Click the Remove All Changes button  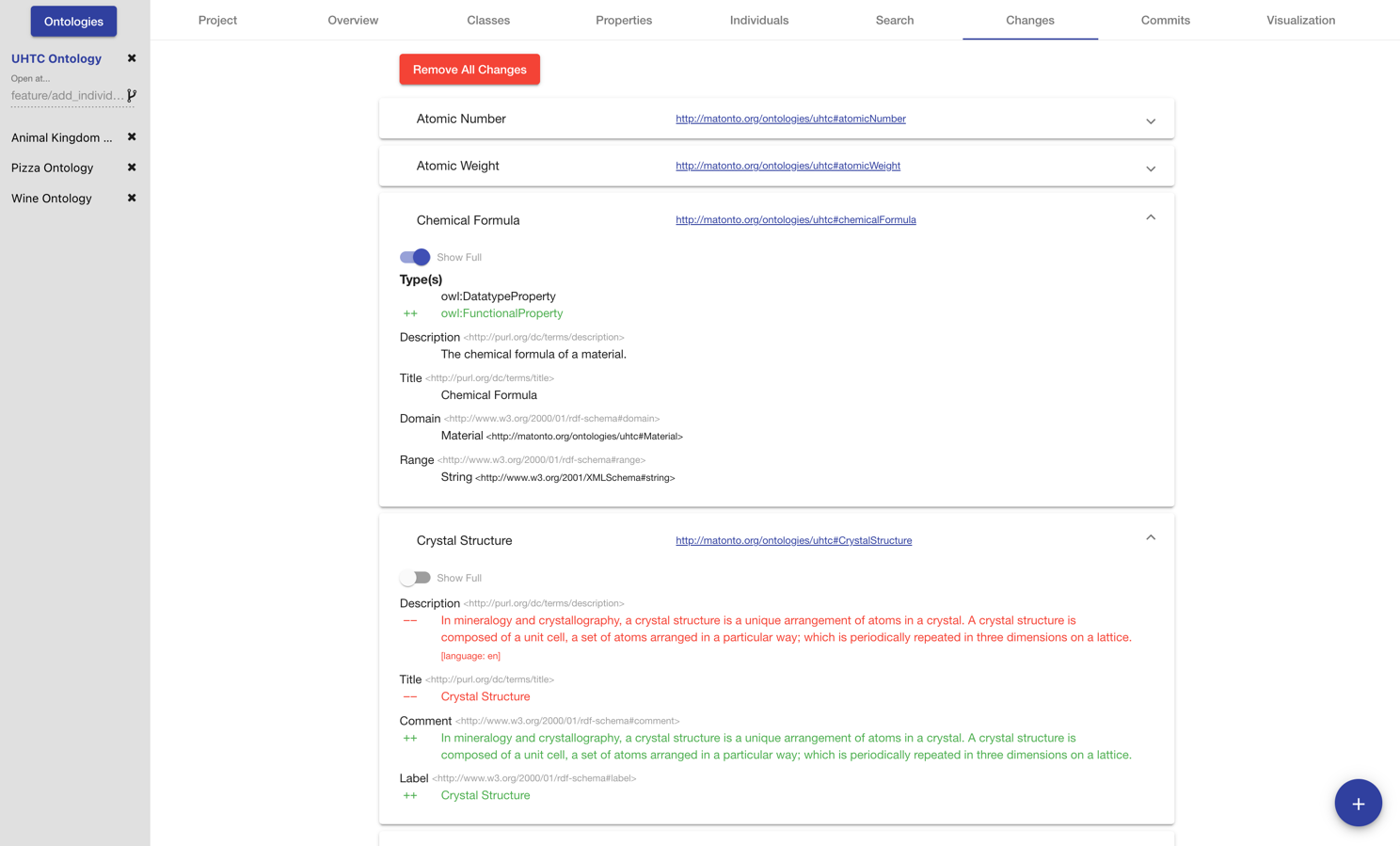(x=469, y=69)
